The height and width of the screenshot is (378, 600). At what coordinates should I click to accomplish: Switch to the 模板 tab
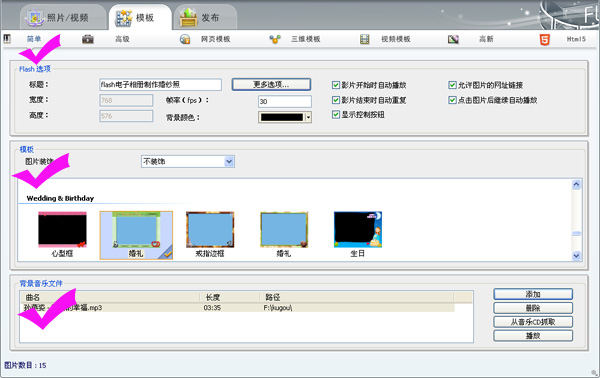(140, 18)
